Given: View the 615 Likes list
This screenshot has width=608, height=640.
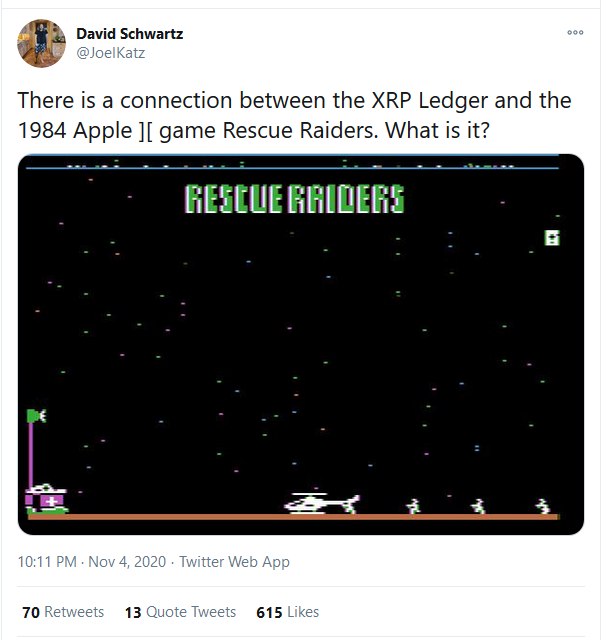Looking at the screenshot, I should click(x=288, y=612).
